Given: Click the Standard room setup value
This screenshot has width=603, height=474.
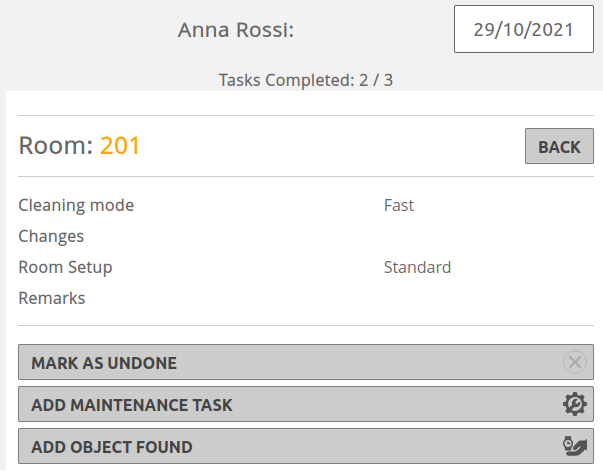Looking at the screenshot, I should (417, 267).
